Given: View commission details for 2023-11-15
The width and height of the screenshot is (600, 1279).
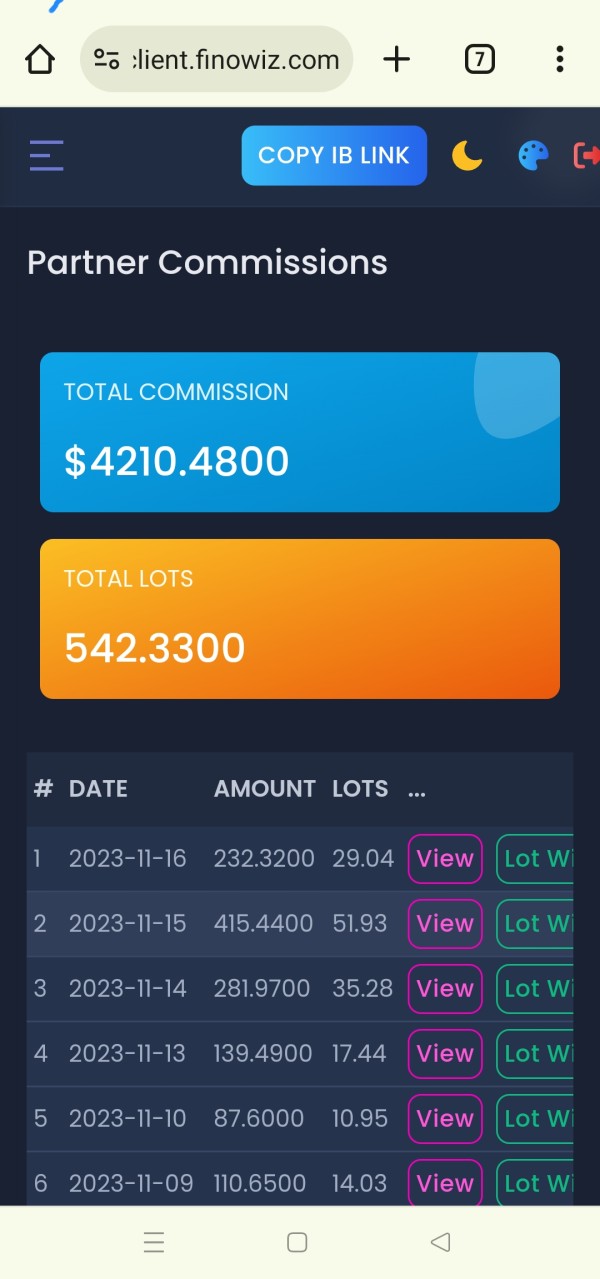Looking at the screenshot, I should 445,924.
